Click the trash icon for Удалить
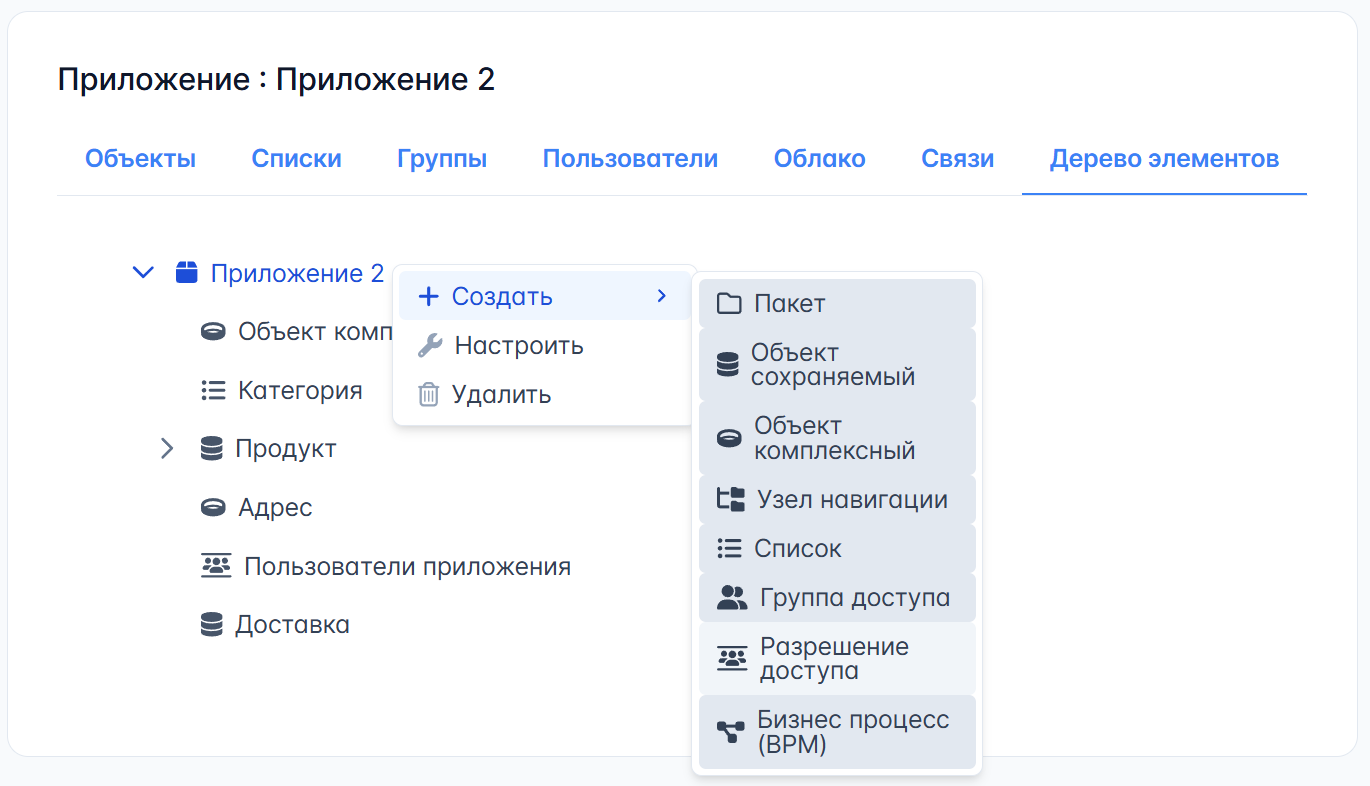This screenshot has height=786, width=1370. point(428,394)
